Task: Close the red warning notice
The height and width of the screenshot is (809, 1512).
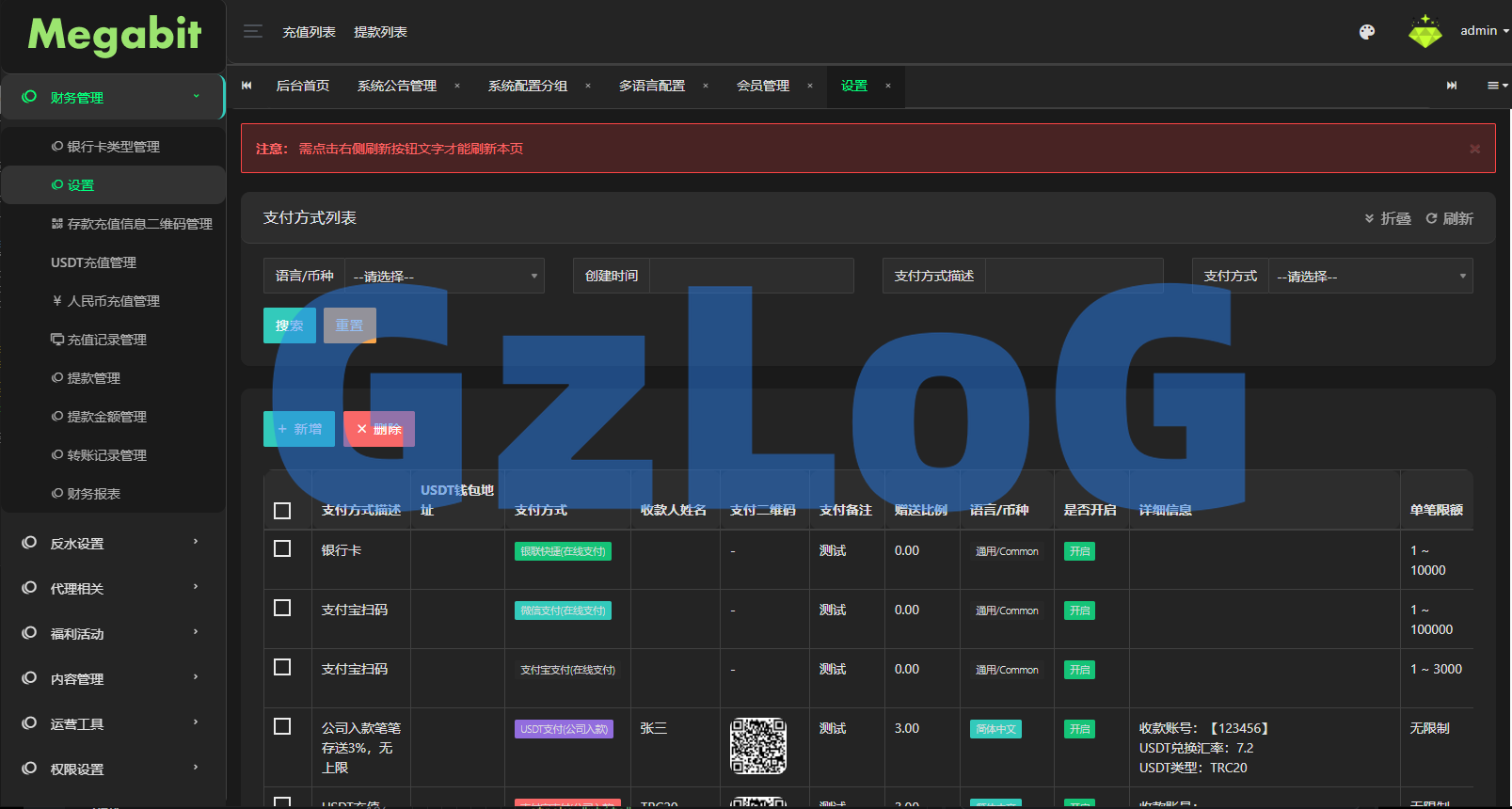Action: pos(1474,149)
